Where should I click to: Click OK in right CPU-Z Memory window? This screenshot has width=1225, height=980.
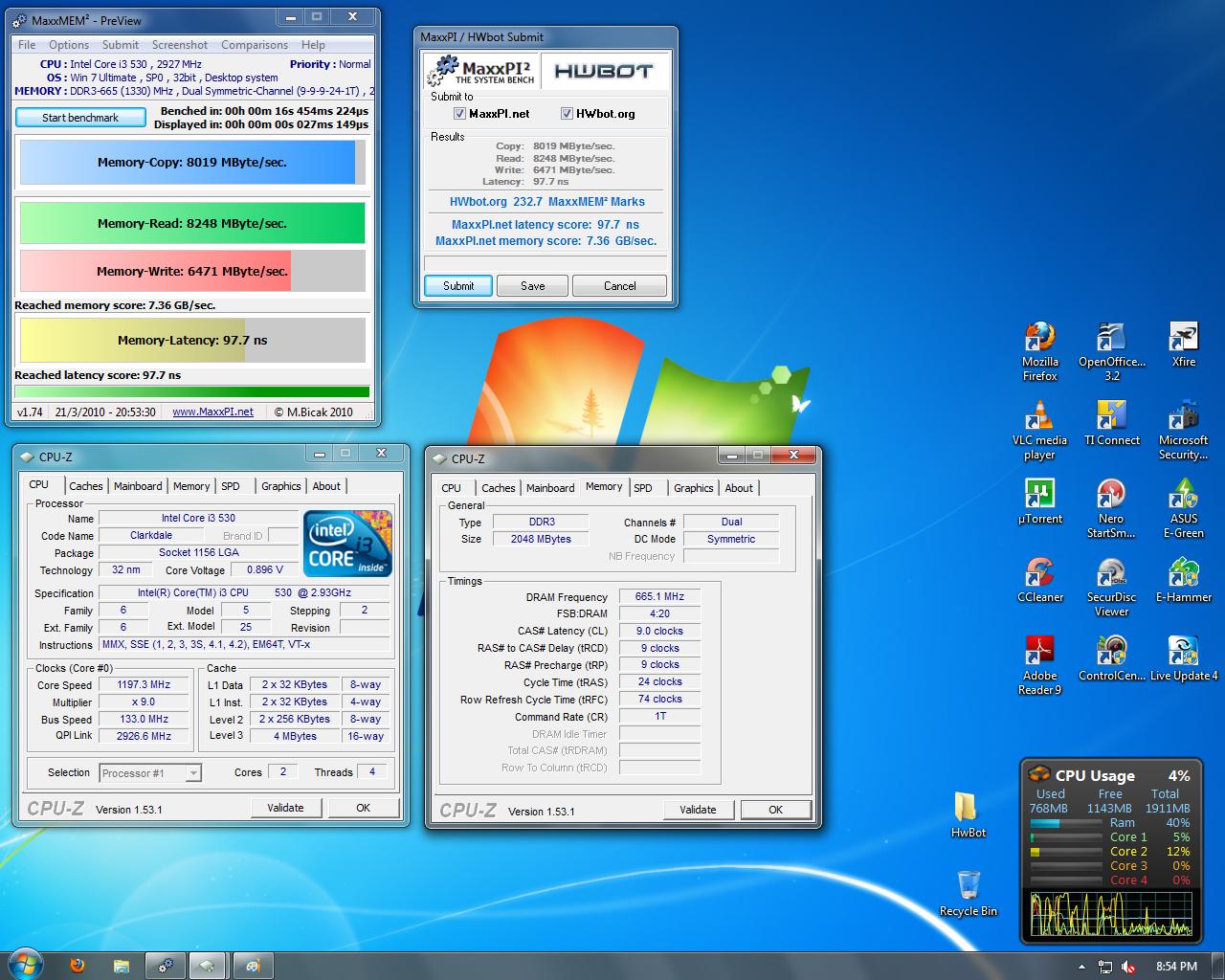coord(775,810)
